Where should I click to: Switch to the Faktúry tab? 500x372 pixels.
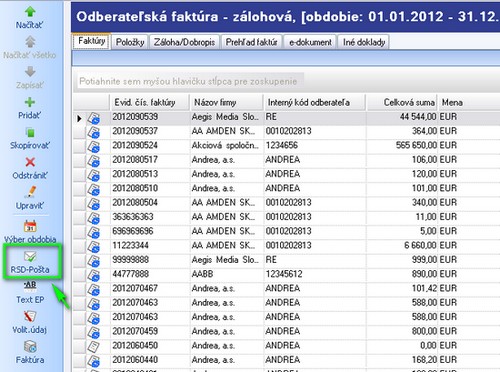click(92, 41)
